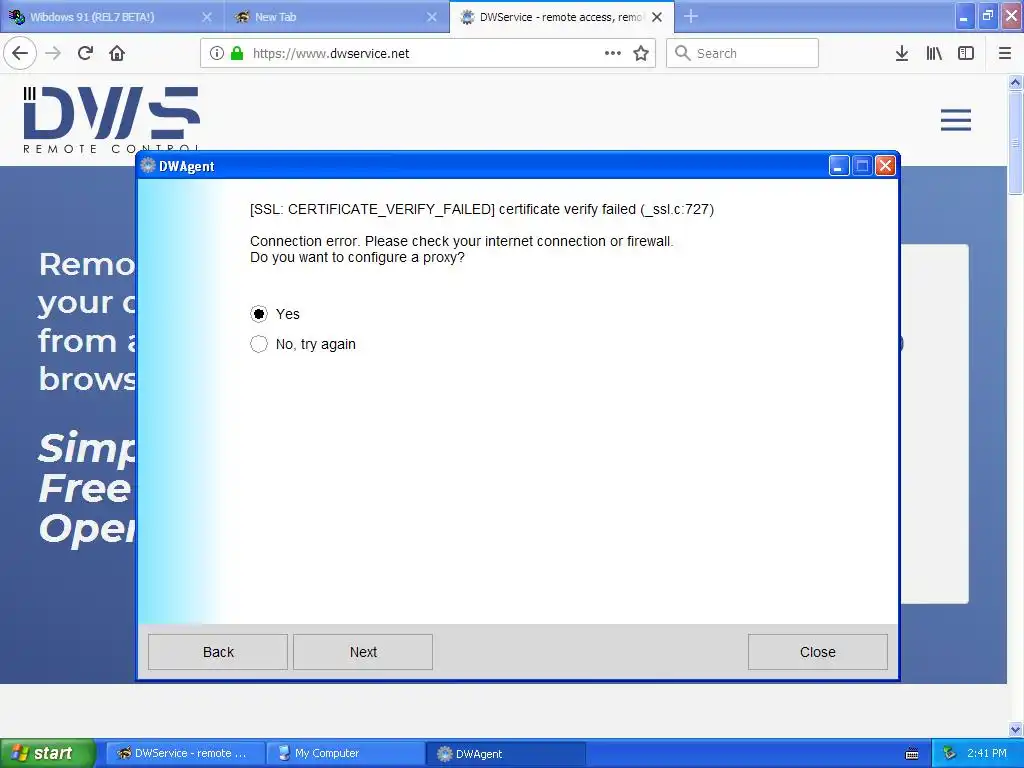Click the browser Search field
This screenshot has width=1024, height=768.
tap(743, 54)
